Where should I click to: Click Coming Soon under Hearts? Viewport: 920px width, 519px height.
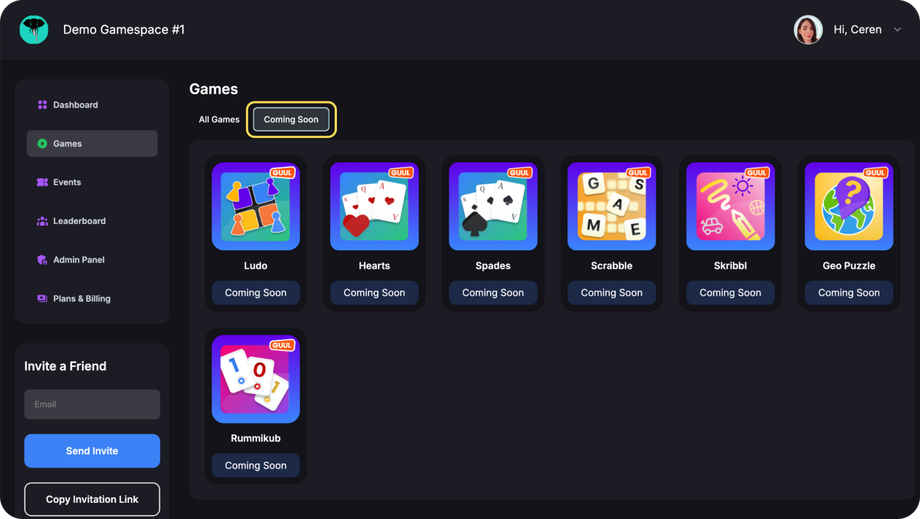374,293
